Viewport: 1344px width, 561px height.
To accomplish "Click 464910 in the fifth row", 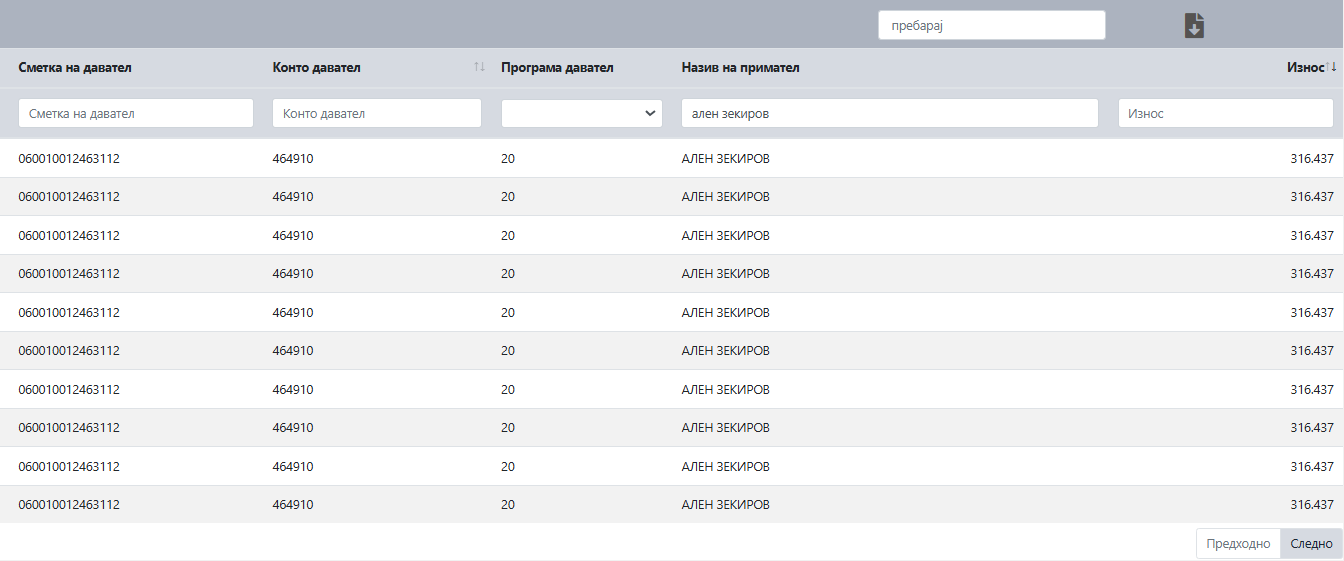I will point(293,312).
